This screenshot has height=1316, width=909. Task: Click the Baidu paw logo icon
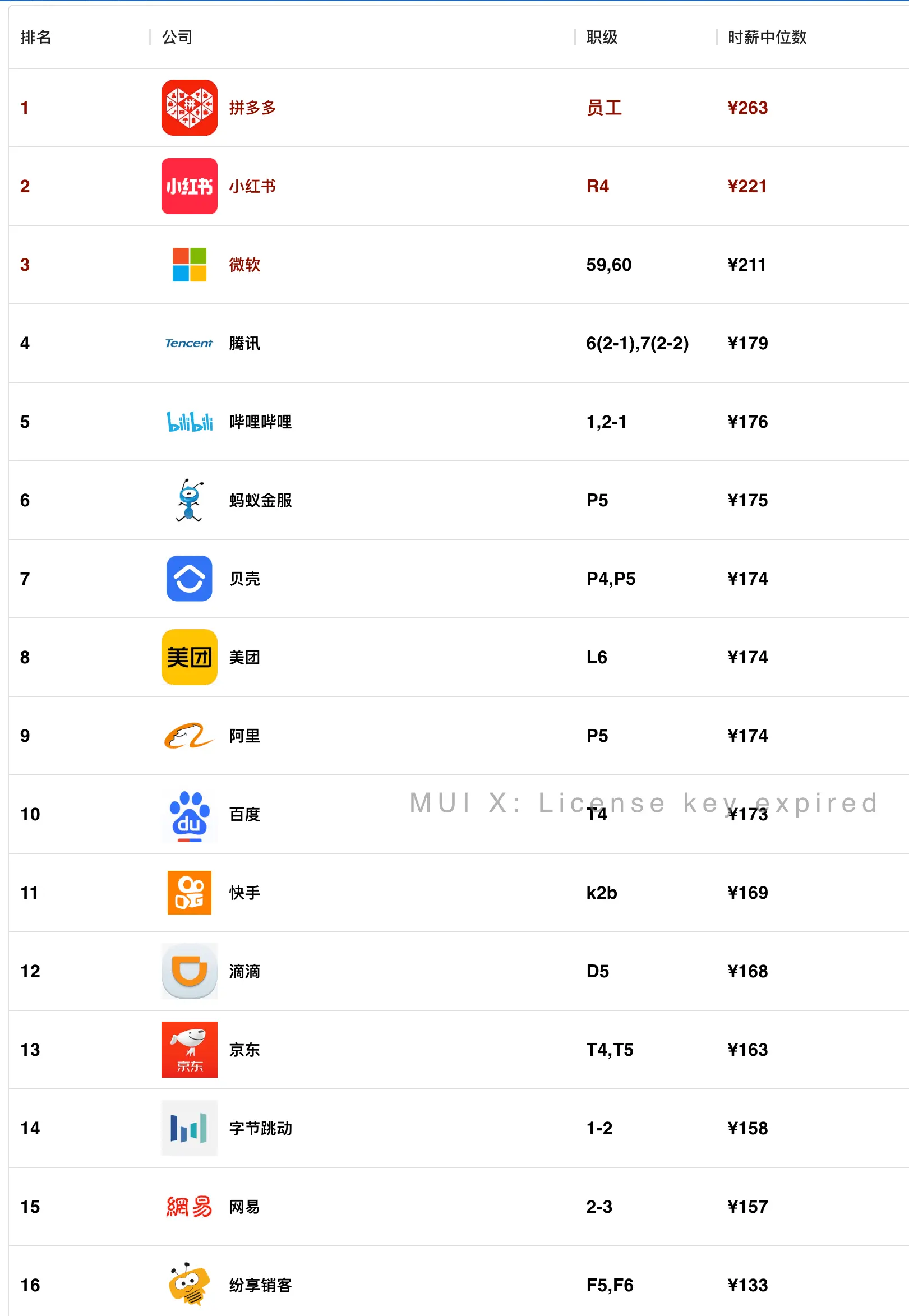click(x=189, y=814)
